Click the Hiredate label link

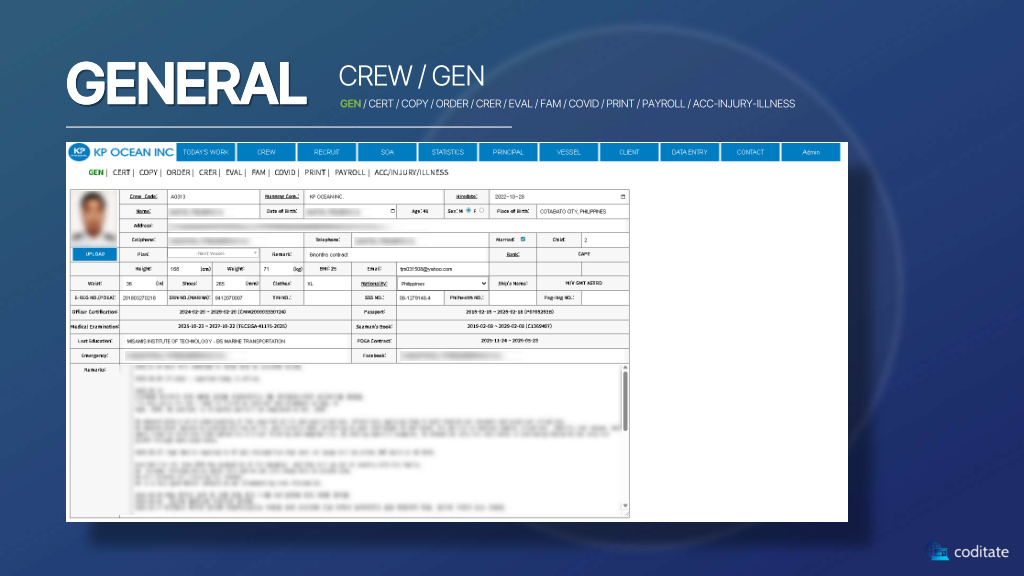coord(466,197)
